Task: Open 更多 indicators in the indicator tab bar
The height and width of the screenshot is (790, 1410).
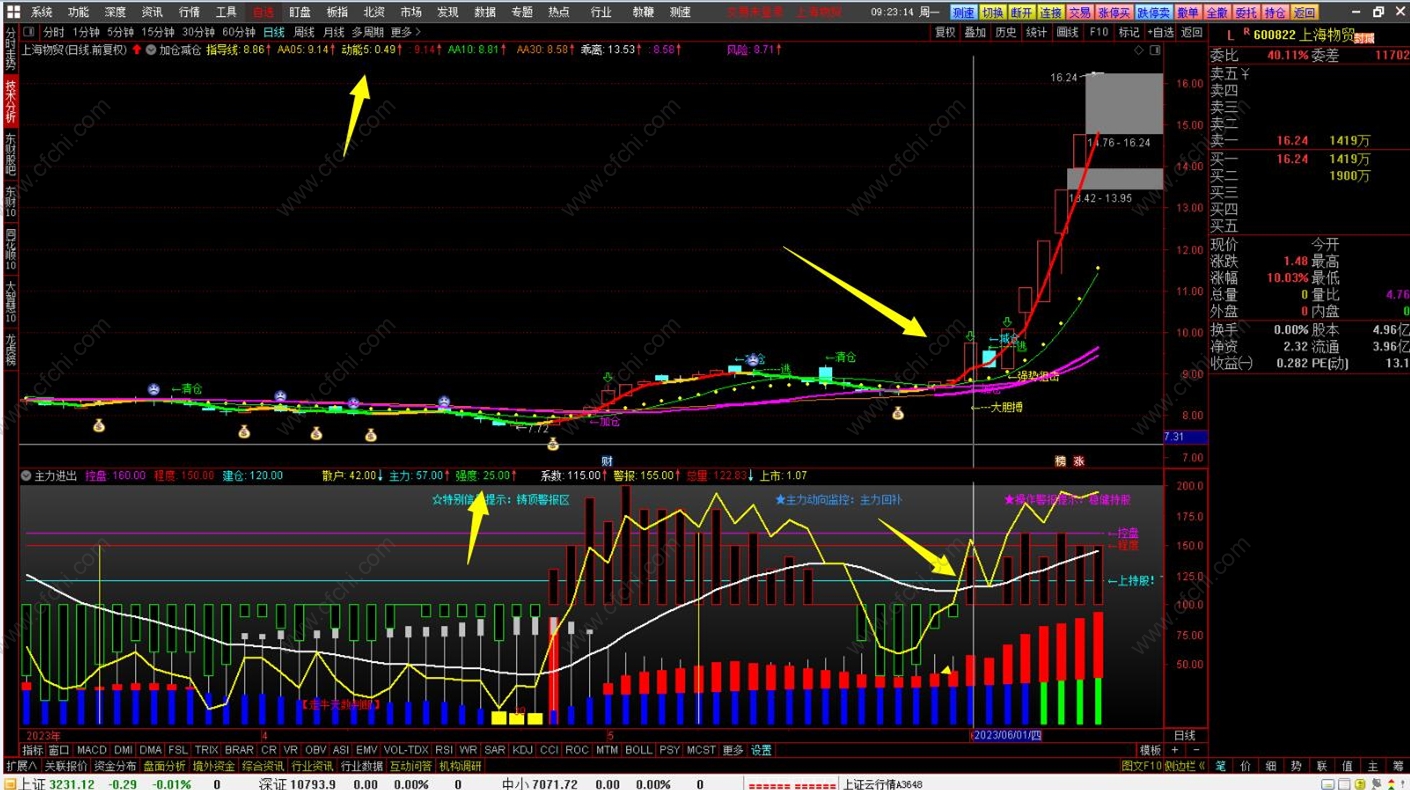Action: point(733,750)
